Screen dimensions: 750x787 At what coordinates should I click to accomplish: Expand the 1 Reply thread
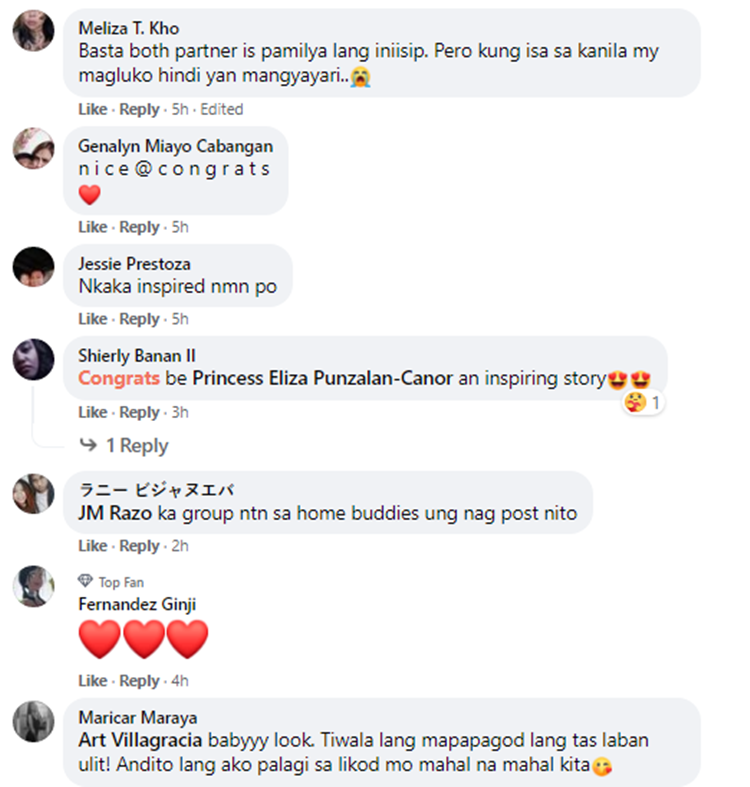pos(124,445)
